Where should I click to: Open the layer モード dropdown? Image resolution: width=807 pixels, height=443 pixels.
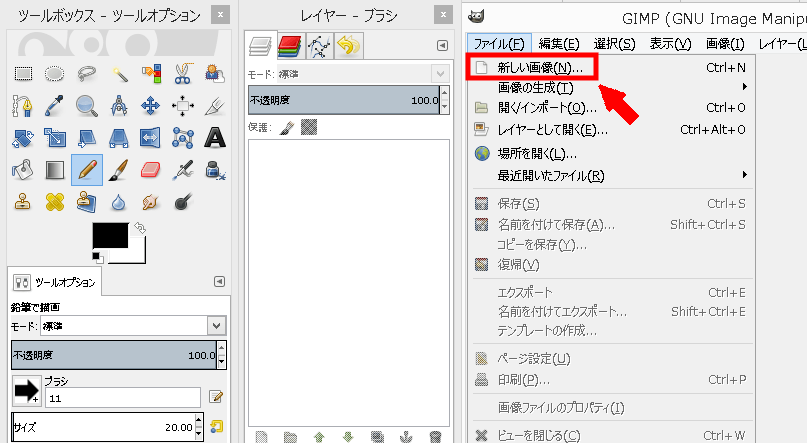[x=363, y=74]
